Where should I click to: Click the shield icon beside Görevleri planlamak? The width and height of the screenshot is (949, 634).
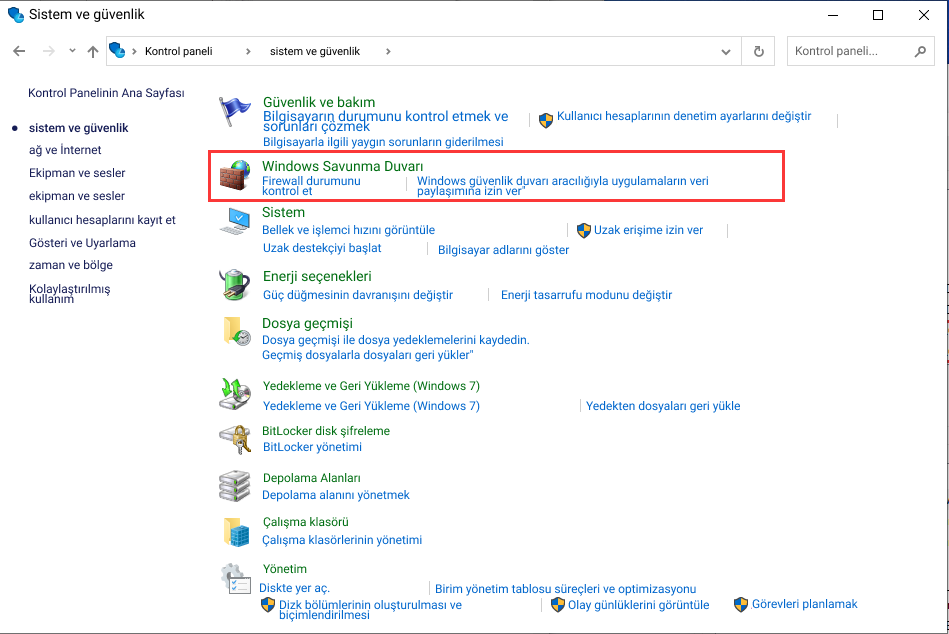(x=741, y=604)
